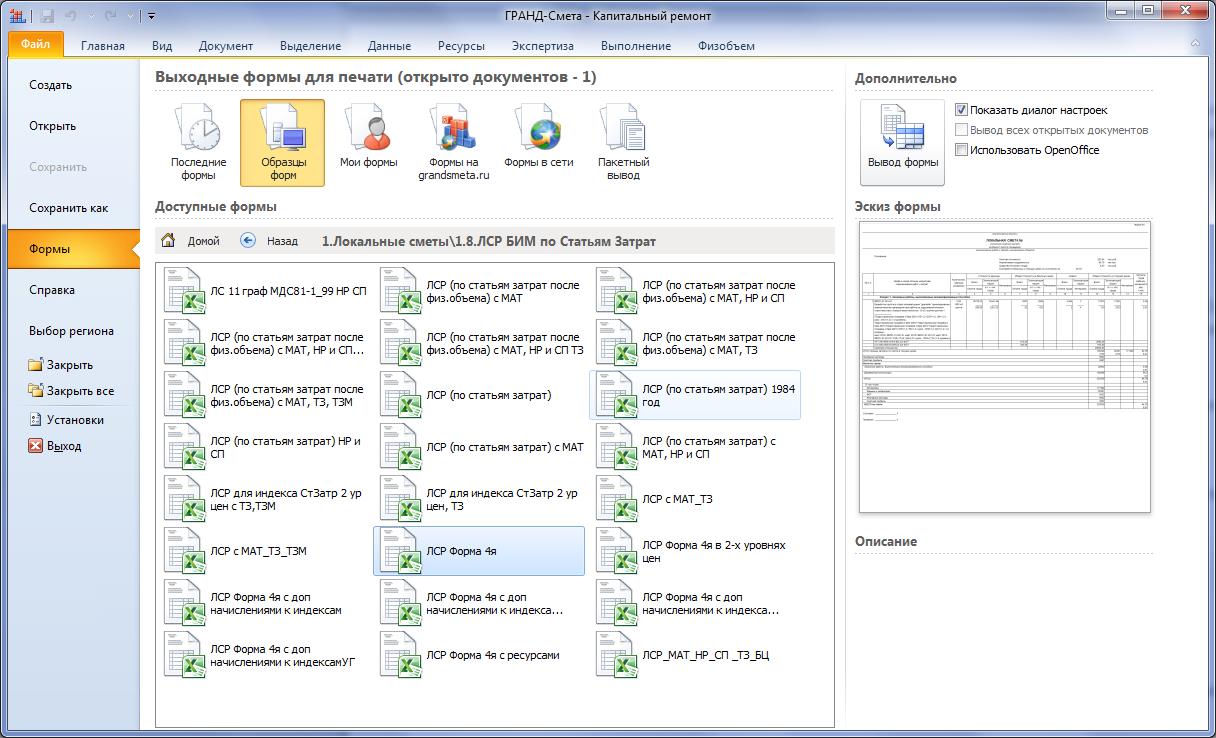Image resolution: width=1216 pixels, height=738 pixels.
Task: Open quick access toolbar customize dropdown
Action: [151, 16]
